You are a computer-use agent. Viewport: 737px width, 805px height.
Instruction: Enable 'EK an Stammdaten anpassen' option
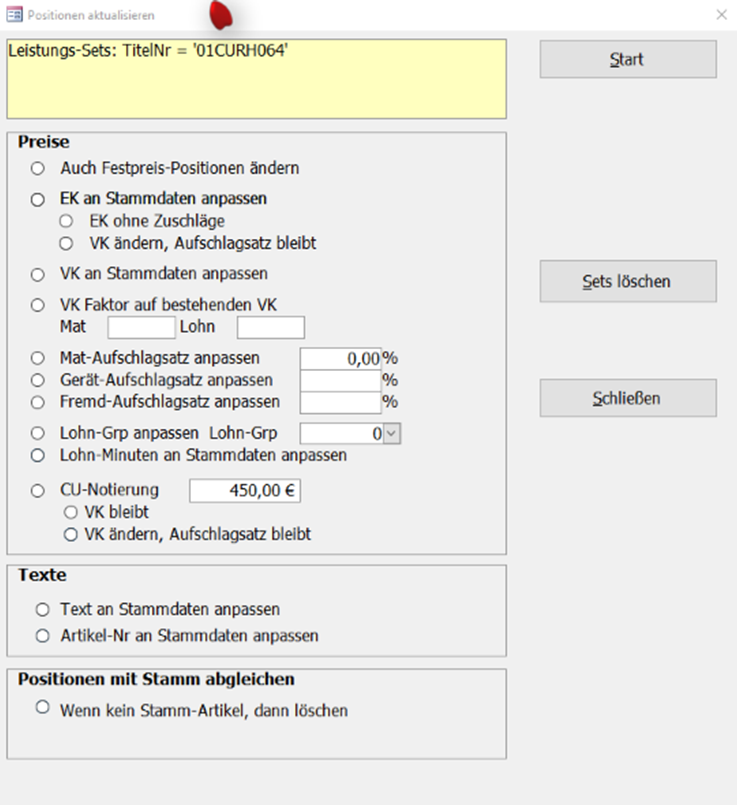(x=39, y=199)
